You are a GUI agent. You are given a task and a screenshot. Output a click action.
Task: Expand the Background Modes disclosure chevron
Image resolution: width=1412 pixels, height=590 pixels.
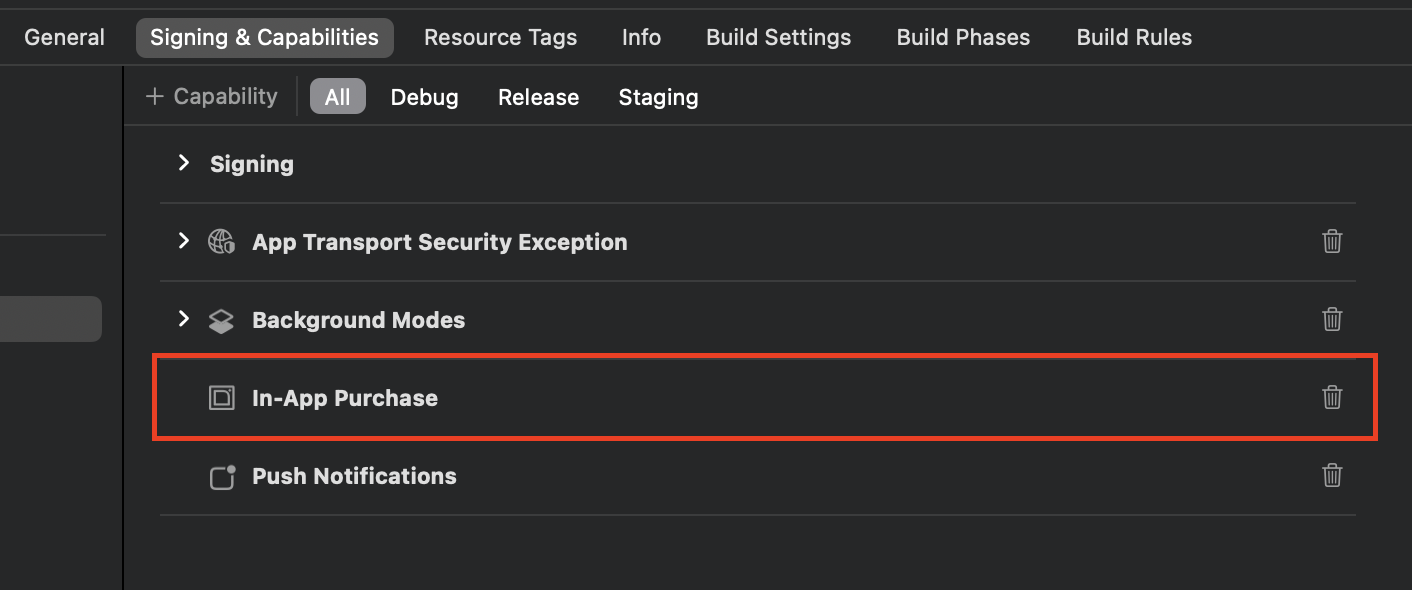click(x=183, y=319)
